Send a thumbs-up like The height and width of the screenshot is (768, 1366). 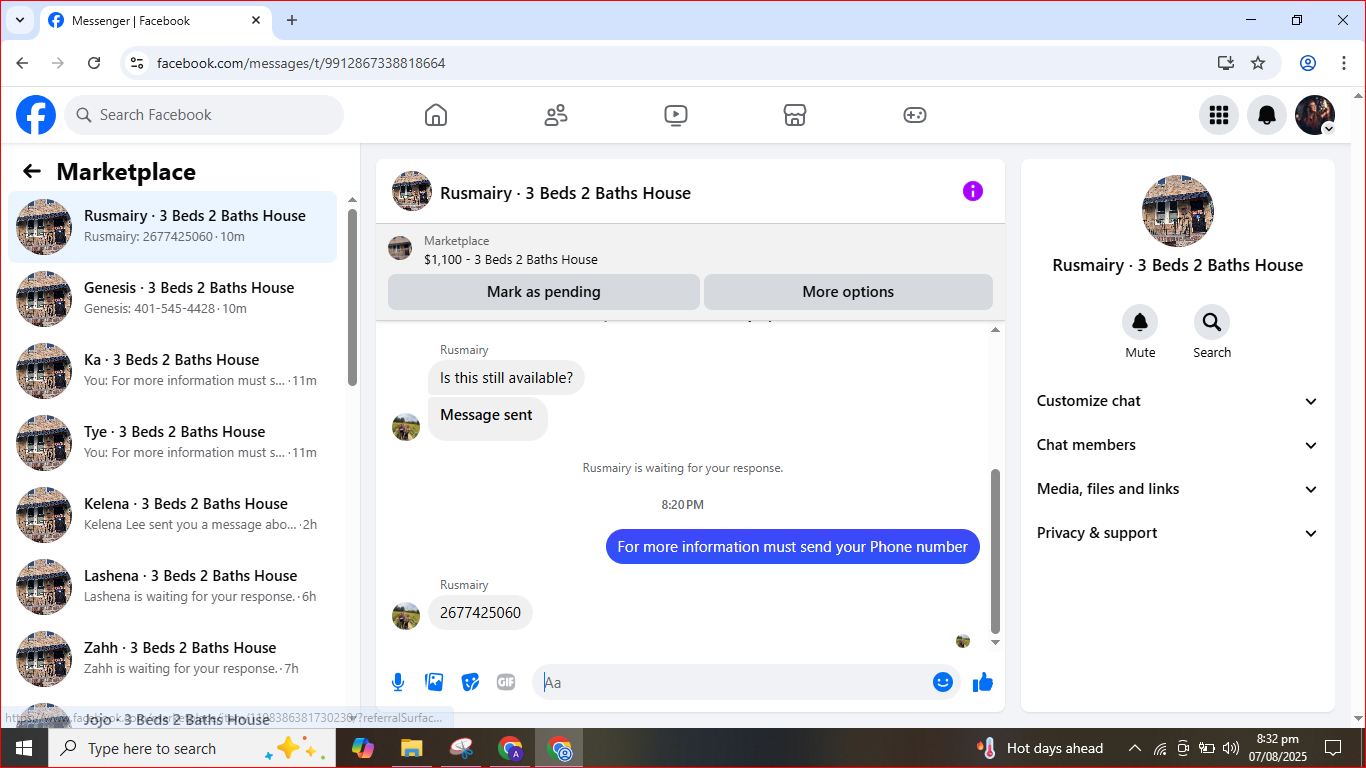point(983,682)
